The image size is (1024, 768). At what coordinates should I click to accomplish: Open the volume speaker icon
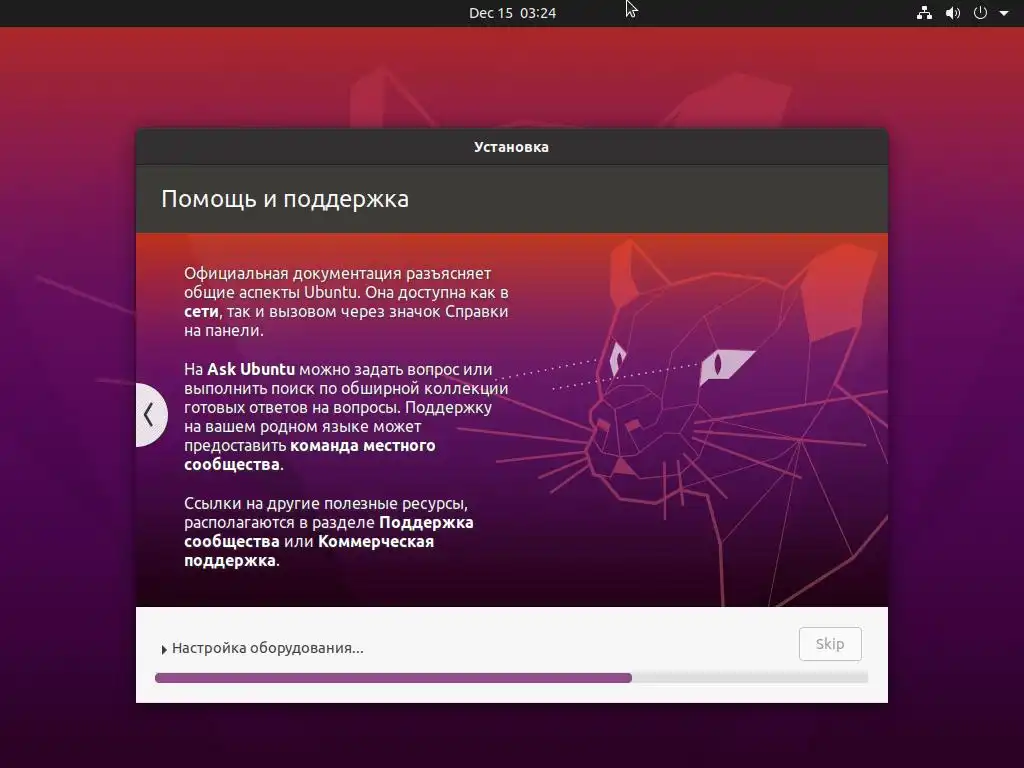pos(953,12)
